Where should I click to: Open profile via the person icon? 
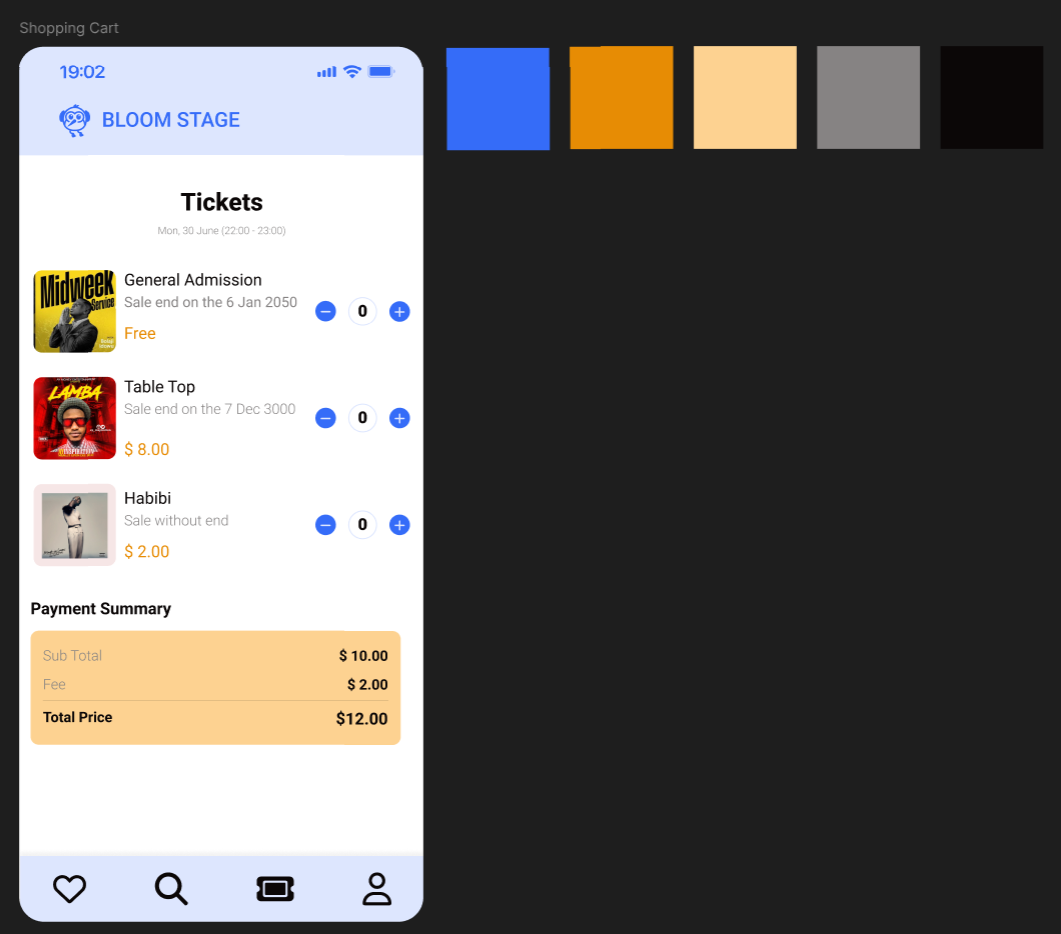click(377, 889)
